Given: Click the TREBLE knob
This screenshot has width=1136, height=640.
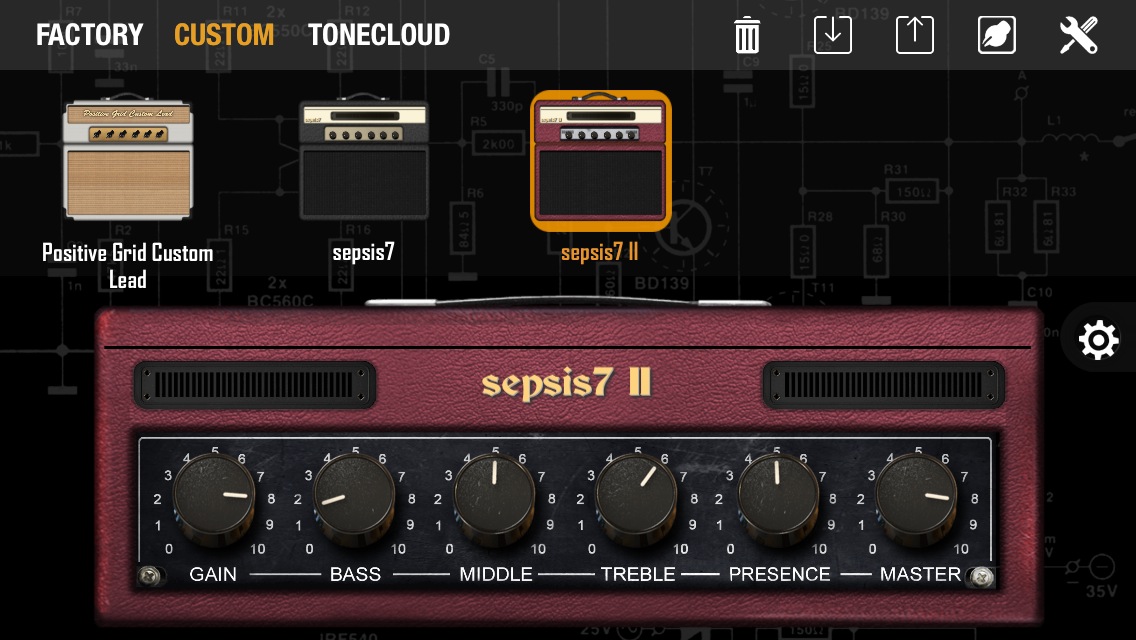Looking at the screenshot, I should [636, 500].
